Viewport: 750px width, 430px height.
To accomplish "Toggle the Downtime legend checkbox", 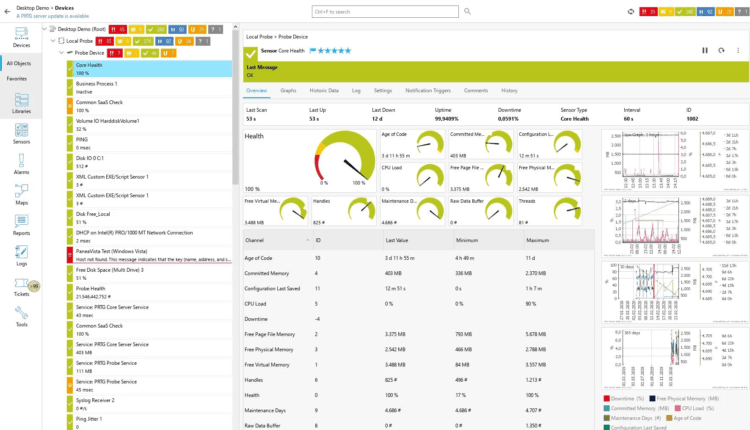I will click(x=608, y=399).
